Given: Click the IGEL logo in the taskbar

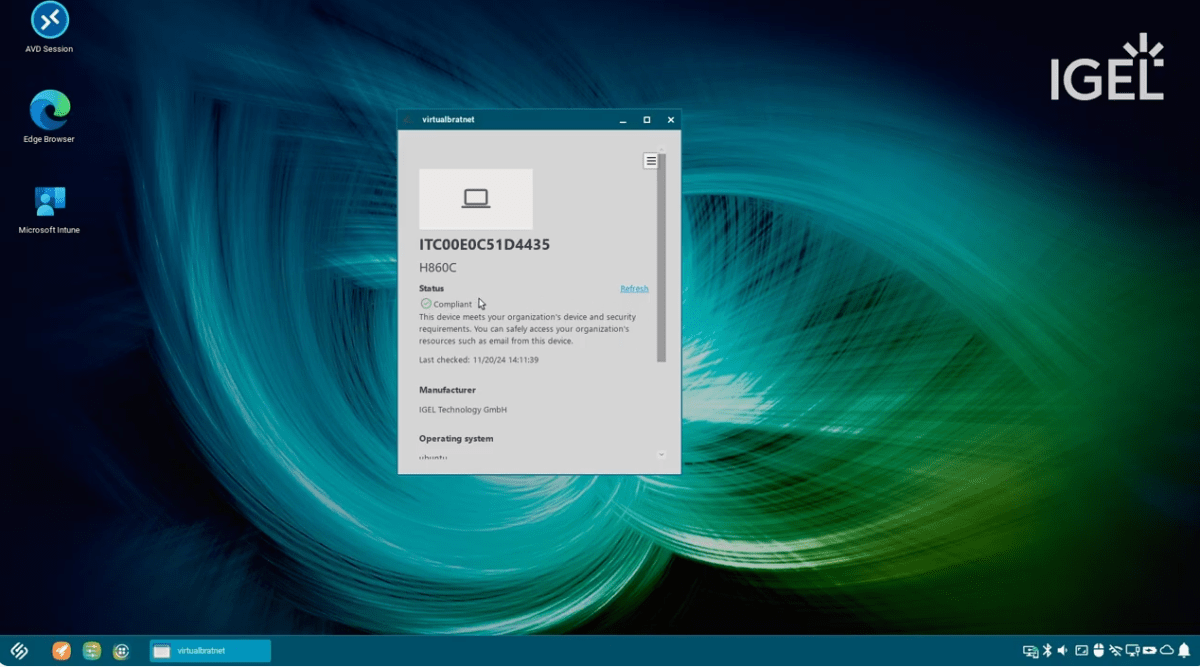Looking at the screenshot, I should point(19,651).
